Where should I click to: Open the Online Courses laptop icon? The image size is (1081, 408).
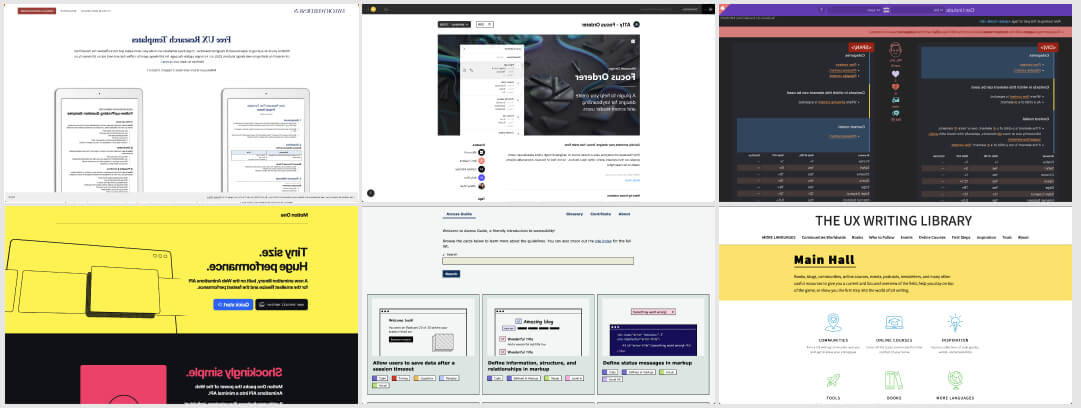pyautogui.click(x=894, y=323)
